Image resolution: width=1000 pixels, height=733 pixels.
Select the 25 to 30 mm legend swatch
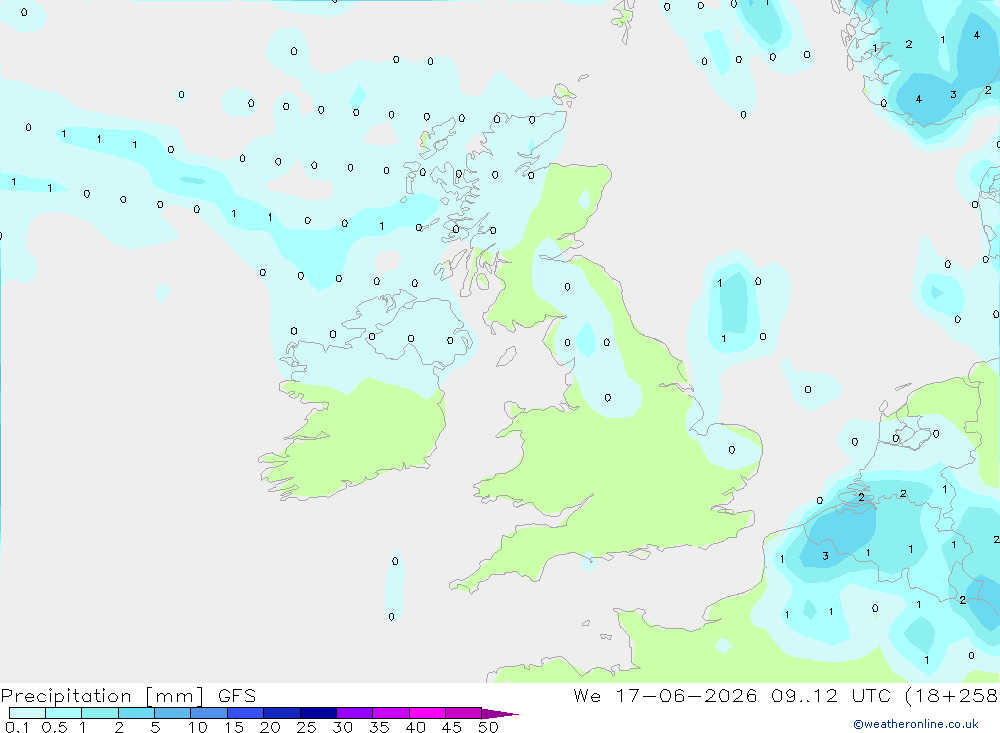tap(318, 713)
